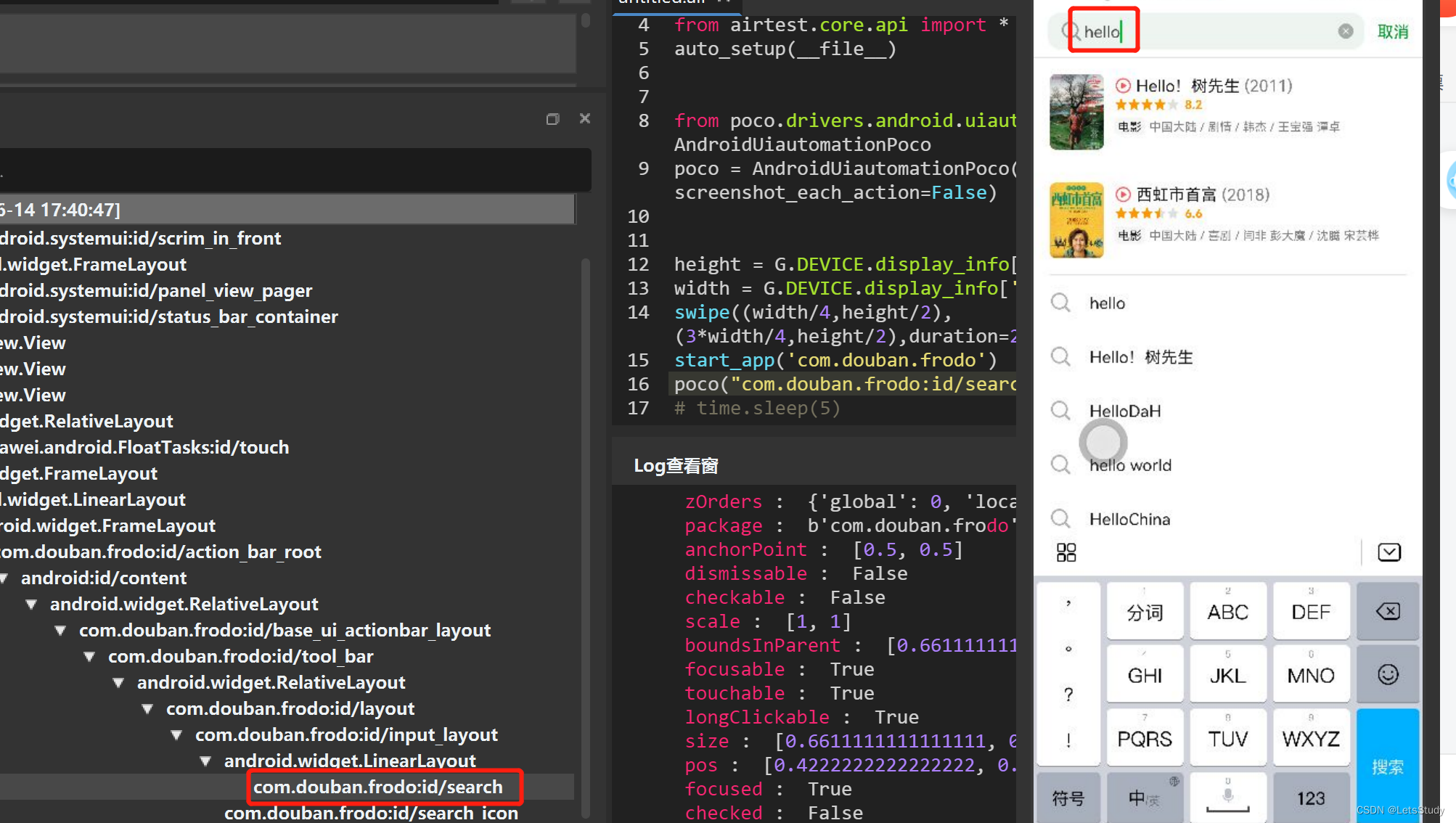Switch language with 中 key
This screenshot has height=823, width=1456.
coord(1145,798)
